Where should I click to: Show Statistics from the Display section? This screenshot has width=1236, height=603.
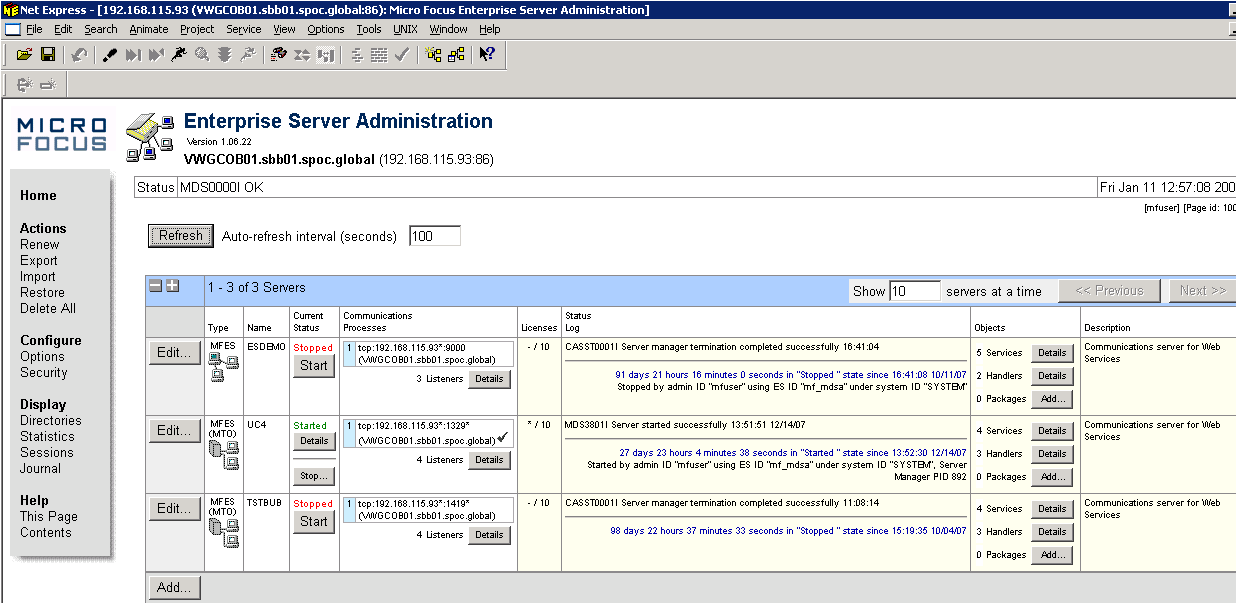click(x=47, y=436)
